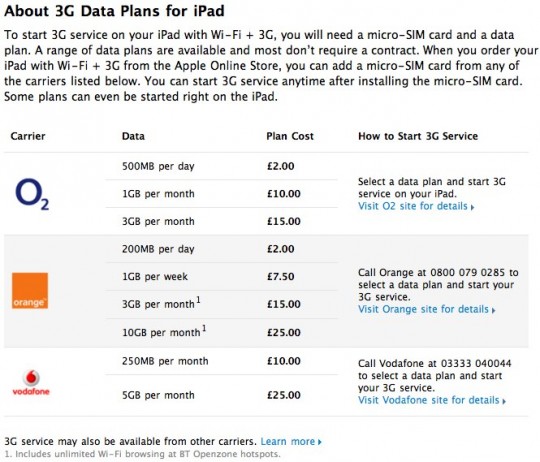Click the O2 carrier logo
540x462 pixels.
point(32,194)
